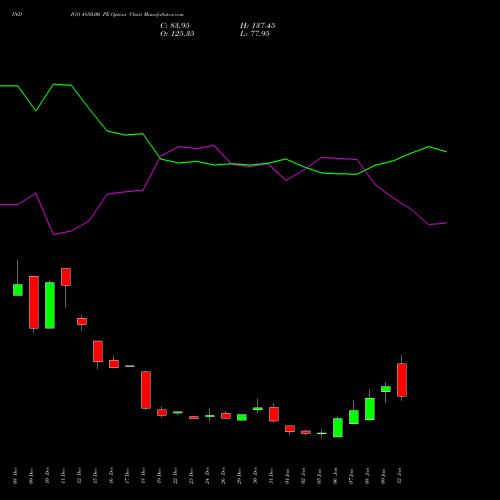Click the green candlestick for 29 Dec
Screen dimensions: 500x500
click(242, 417)
